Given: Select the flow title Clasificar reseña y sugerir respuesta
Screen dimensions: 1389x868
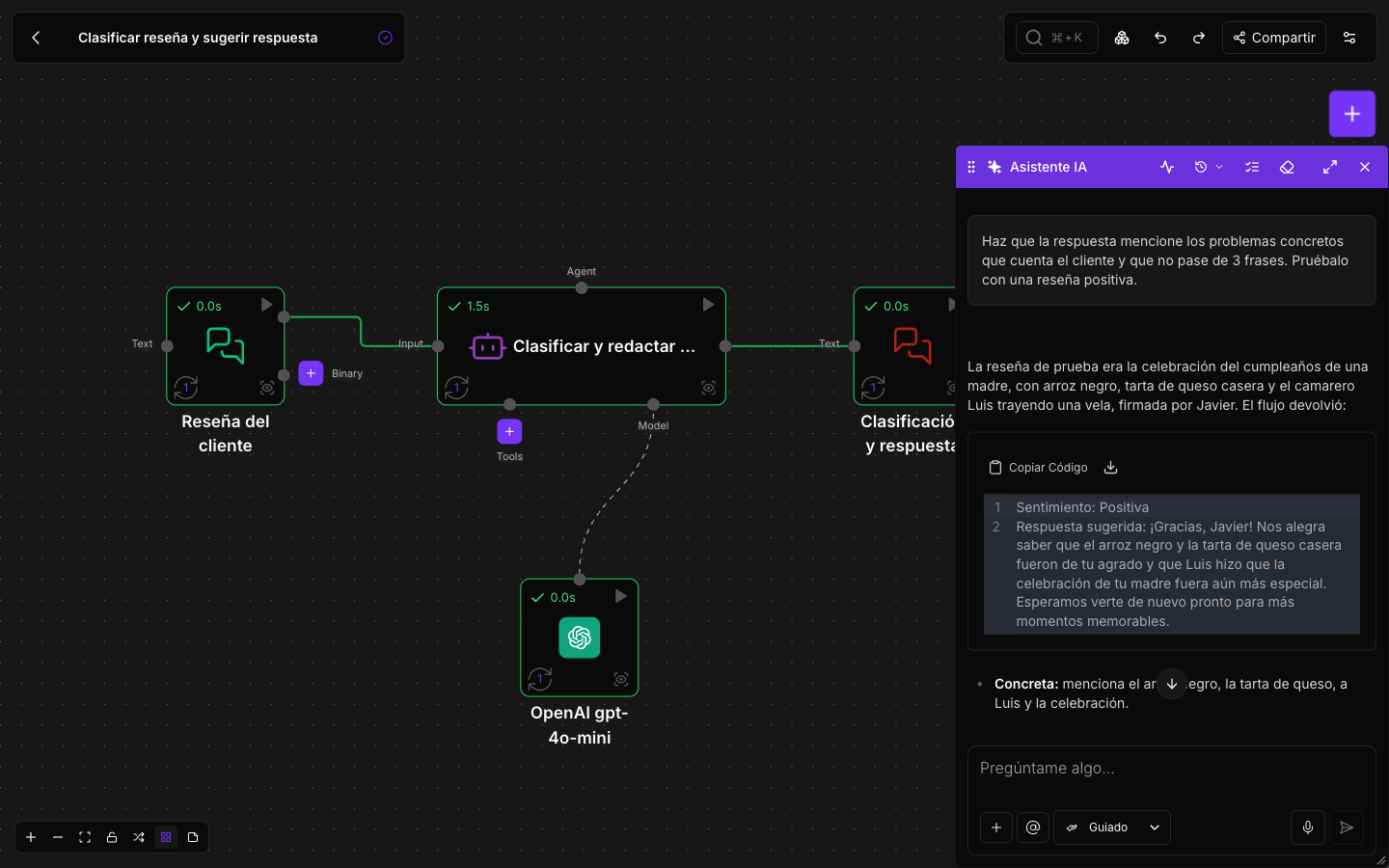Looking at the screenshot, I should click(x=198, y=38).
